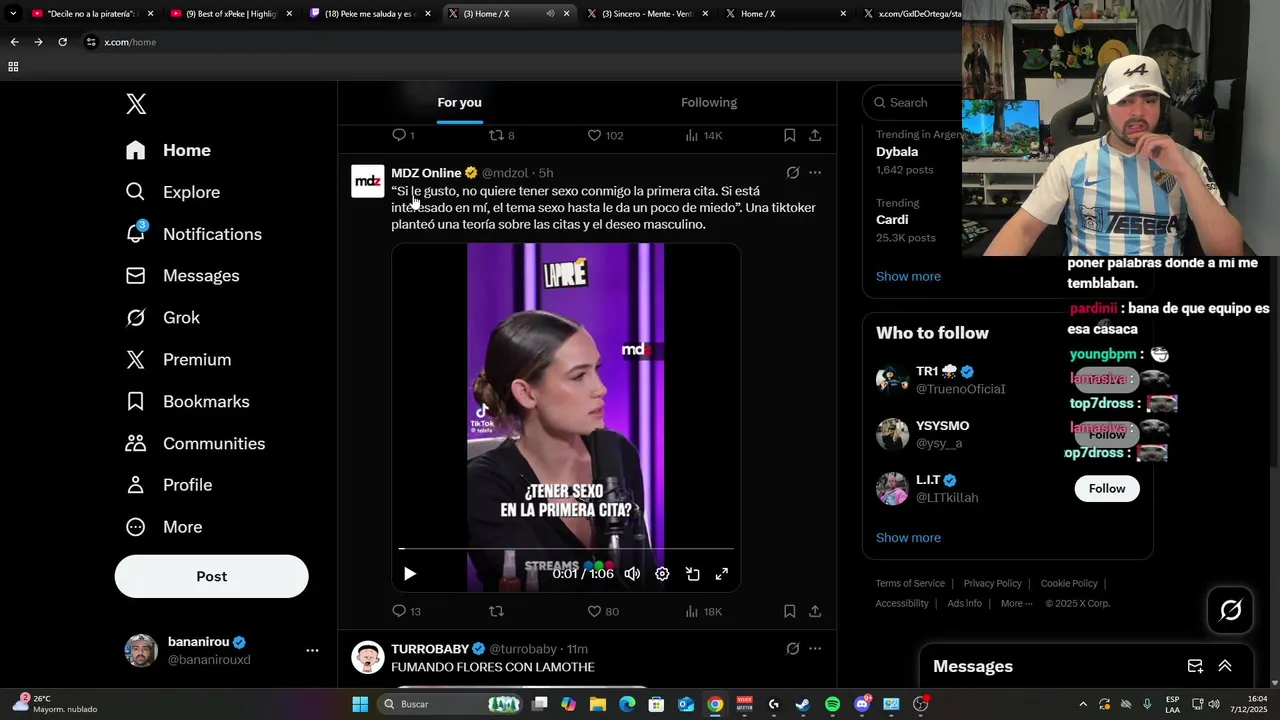This screenshot has width=1280, height=720.
Task: Expand the Messages drawer
Action: (1225, 666)
